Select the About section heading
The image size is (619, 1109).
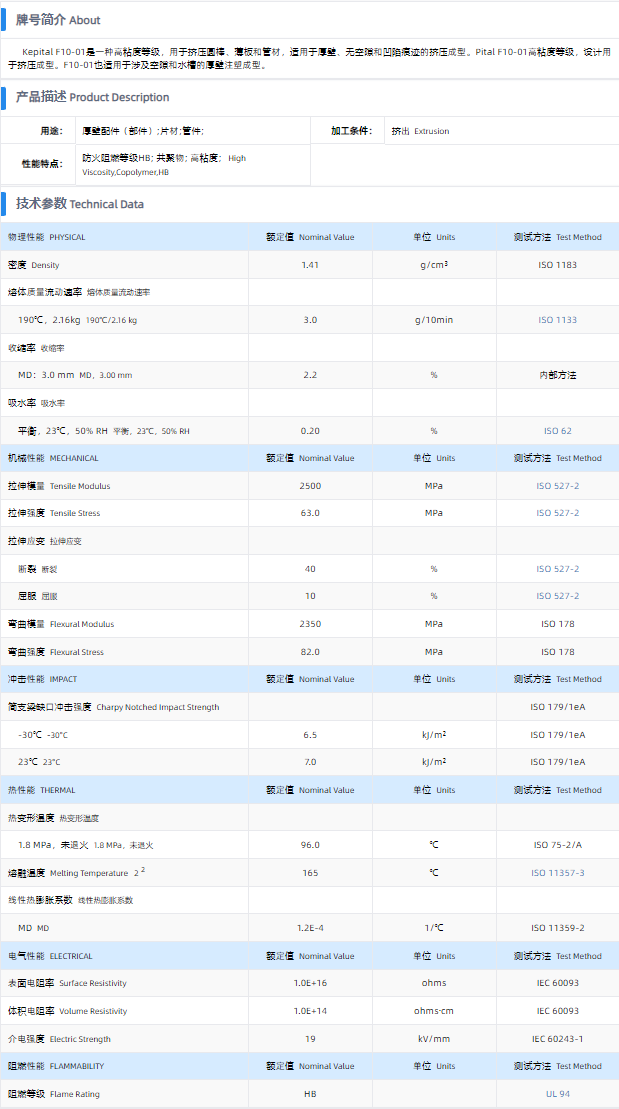point(58,19)
